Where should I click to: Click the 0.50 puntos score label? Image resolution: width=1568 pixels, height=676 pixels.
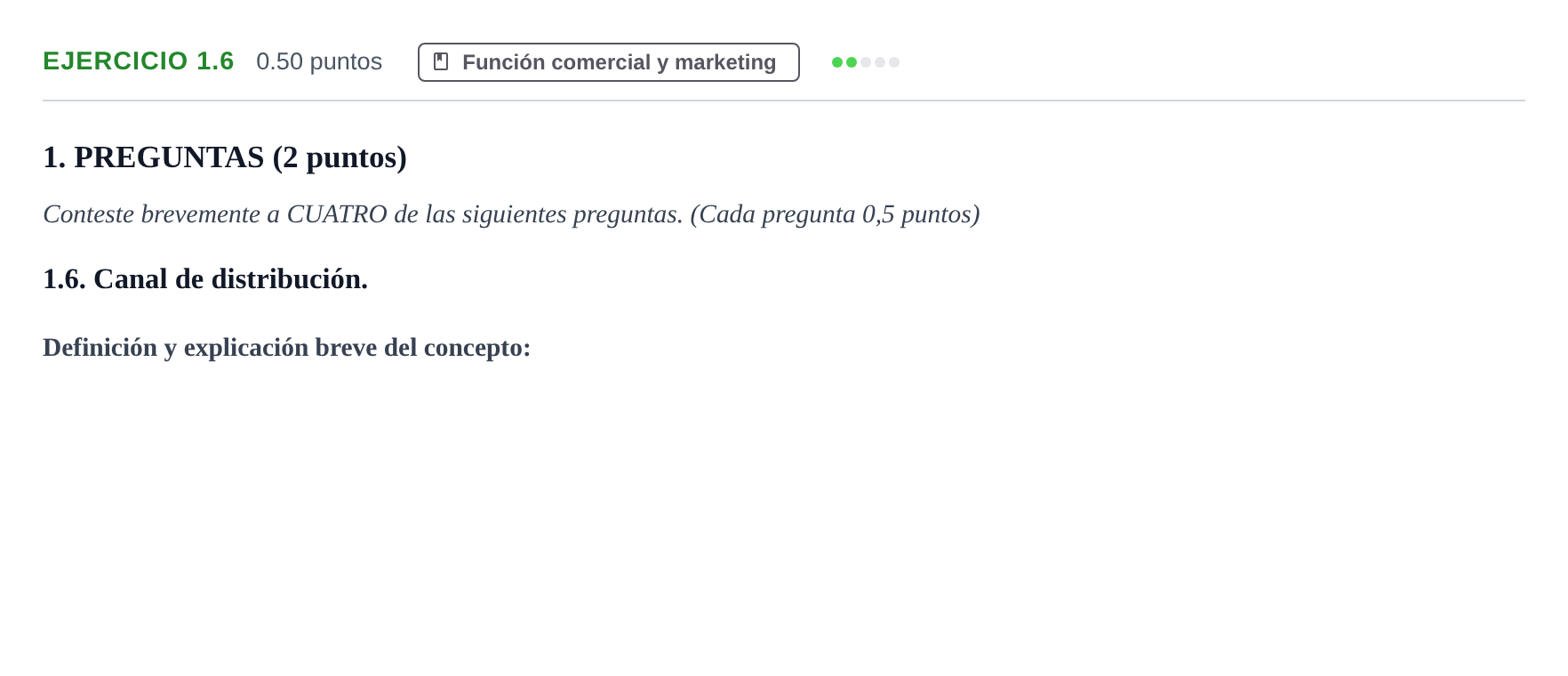click(x=319, y=61)
